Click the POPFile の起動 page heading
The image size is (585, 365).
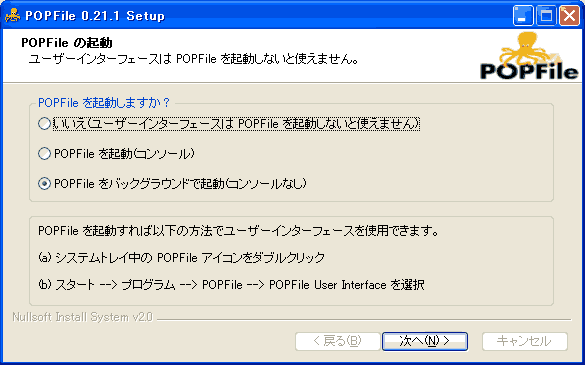click(x=67, y=43)
